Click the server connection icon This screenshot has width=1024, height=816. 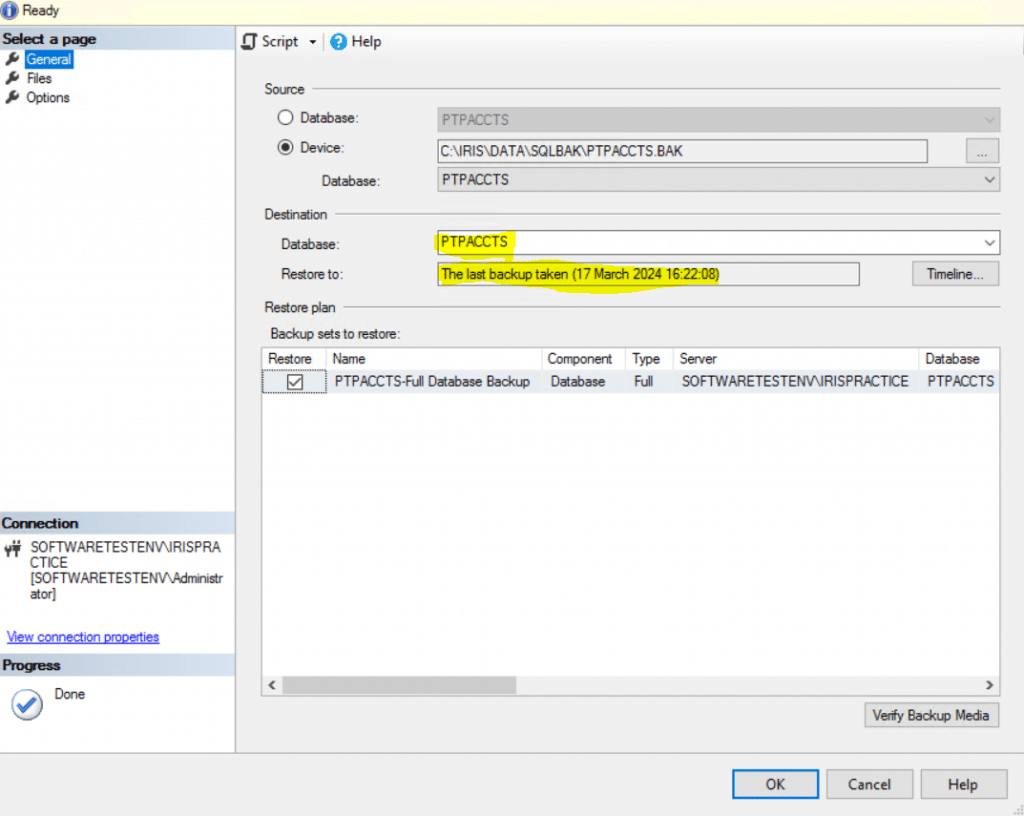[x=12, y=549]
